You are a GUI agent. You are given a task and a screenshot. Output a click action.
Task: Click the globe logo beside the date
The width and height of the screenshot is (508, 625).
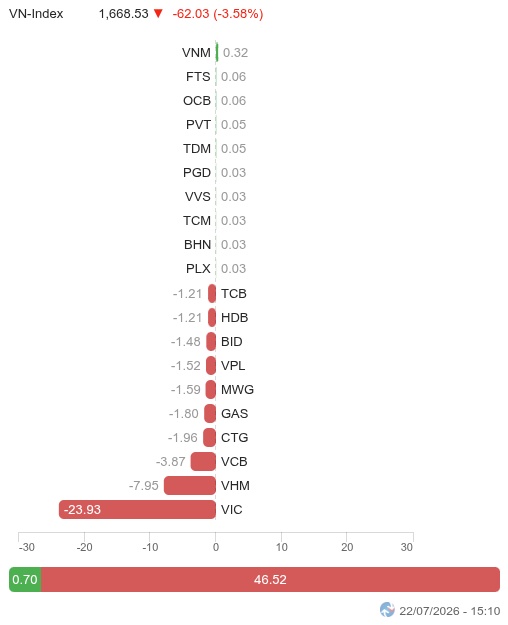[x=387, y=609]
